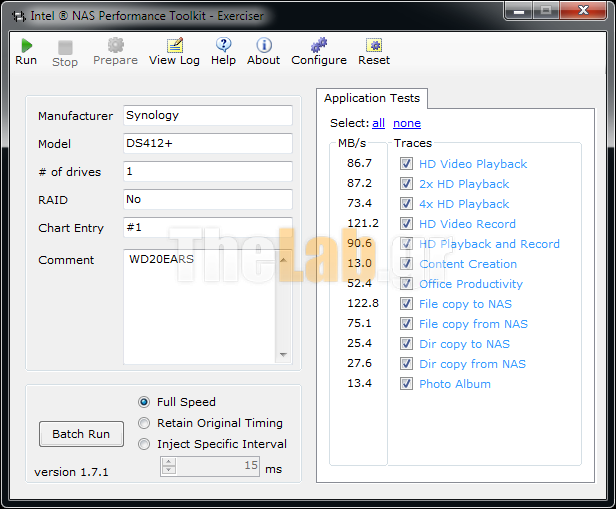Toggle File copy from NAS checkbox
Image resolution: width=616 pixels, height=509 pixels.
pos(406,324)
